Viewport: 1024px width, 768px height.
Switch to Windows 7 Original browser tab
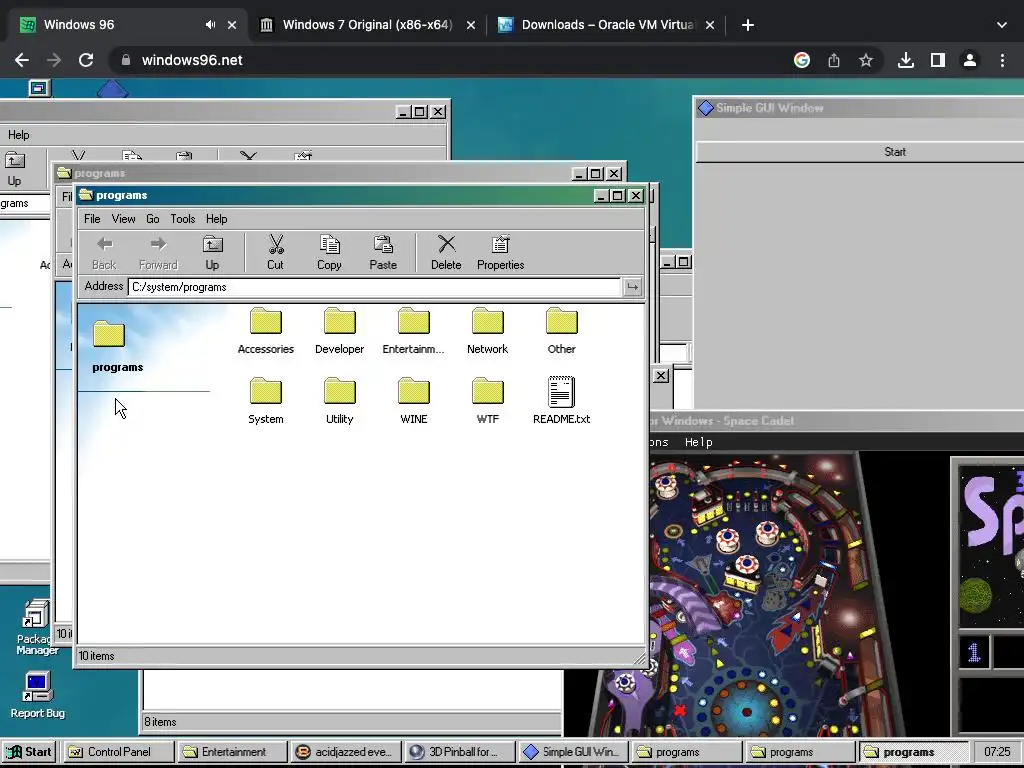tap(367, 25)
